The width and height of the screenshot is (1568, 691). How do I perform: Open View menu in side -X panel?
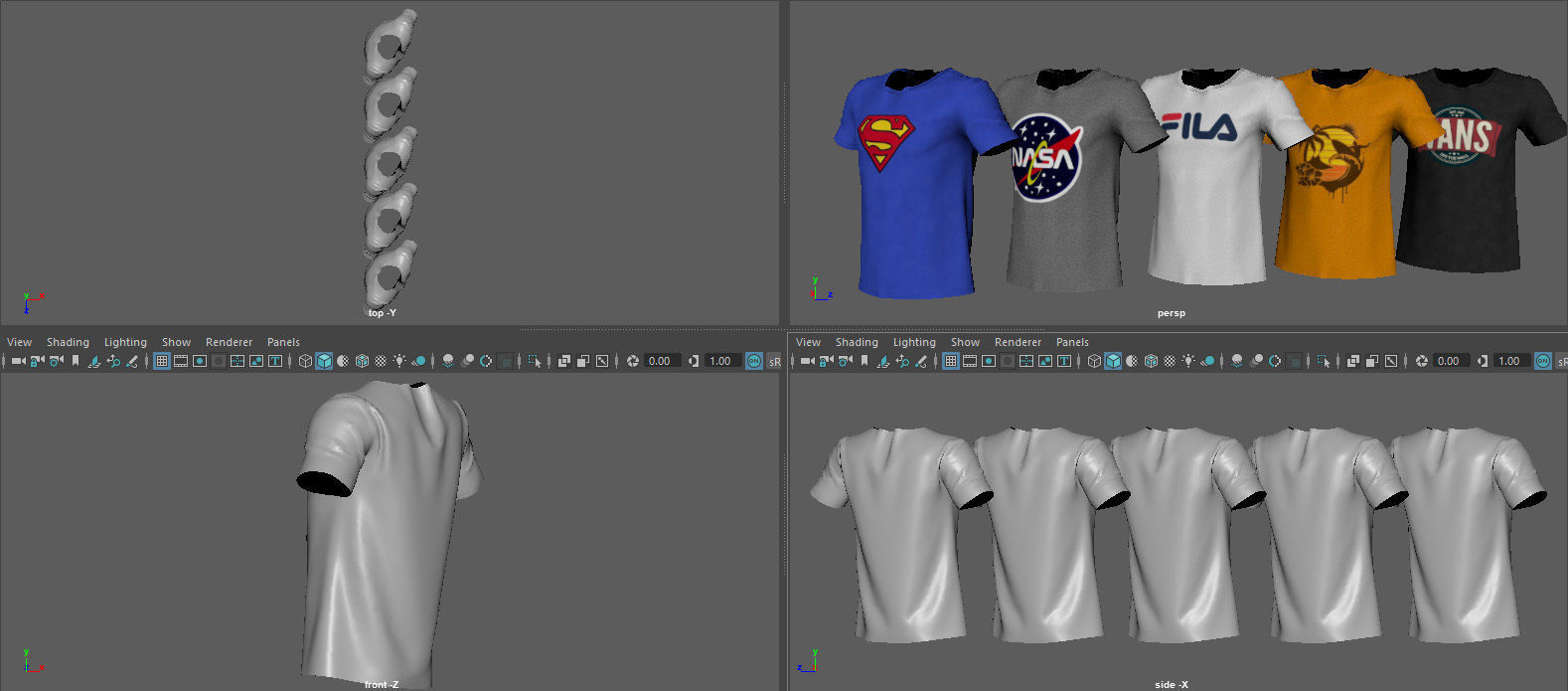click(x=809, y=342)
